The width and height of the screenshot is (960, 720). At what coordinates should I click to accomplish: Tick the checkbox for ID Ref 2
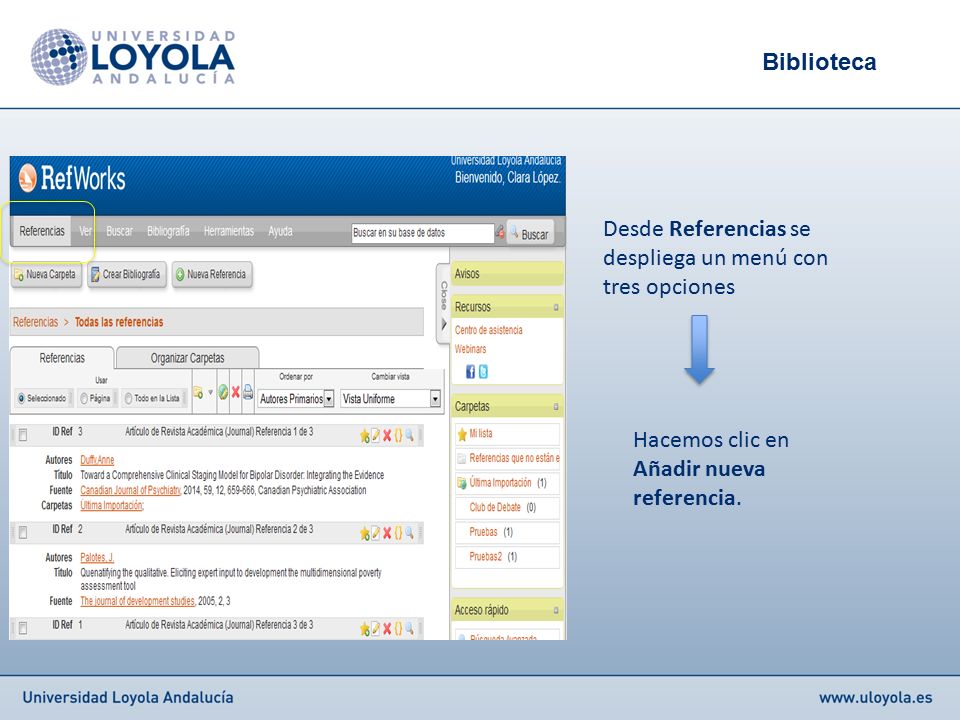(23, 533)
